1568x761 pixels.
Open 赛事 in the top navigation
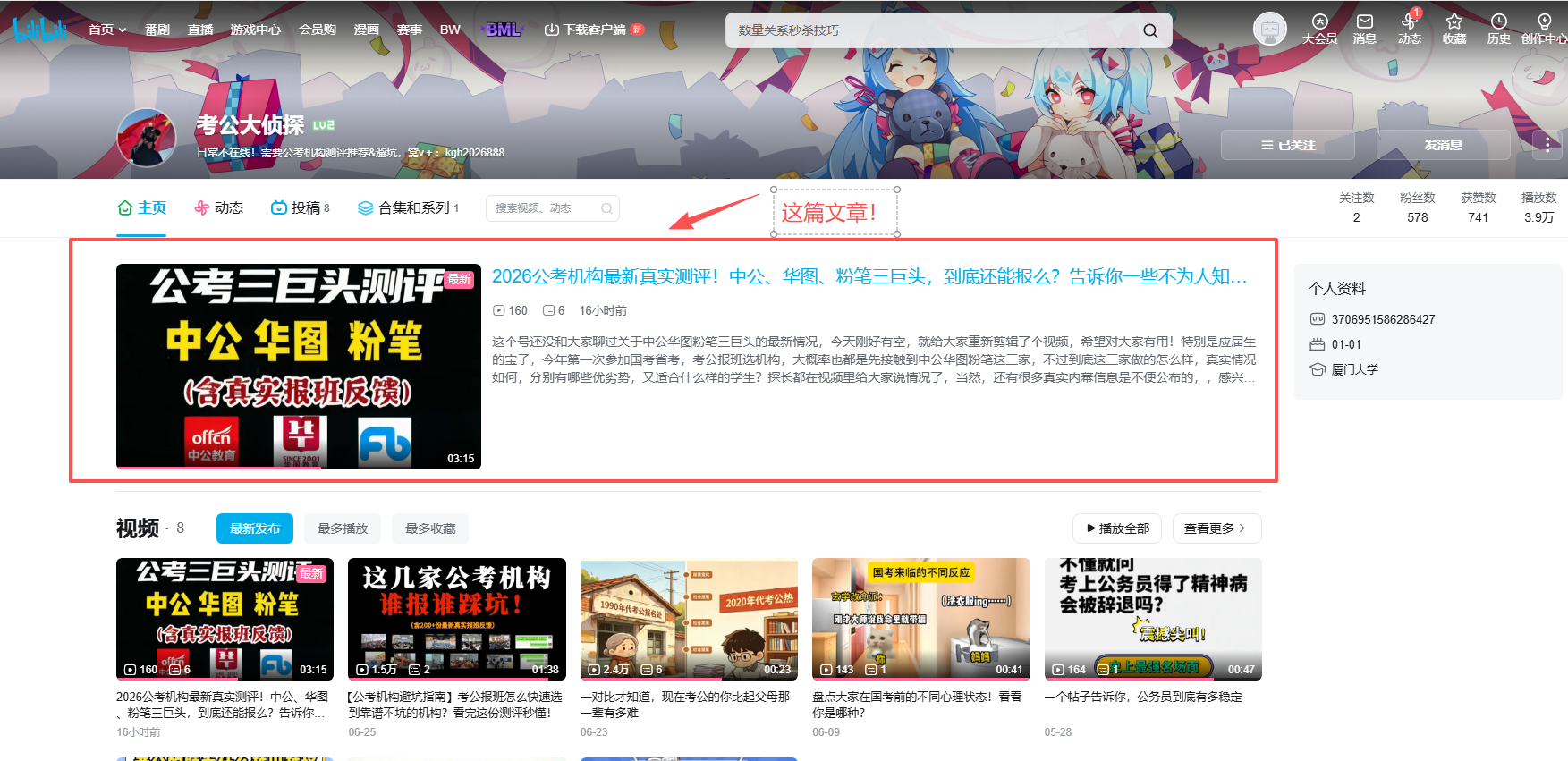click(x=410, y=30)
